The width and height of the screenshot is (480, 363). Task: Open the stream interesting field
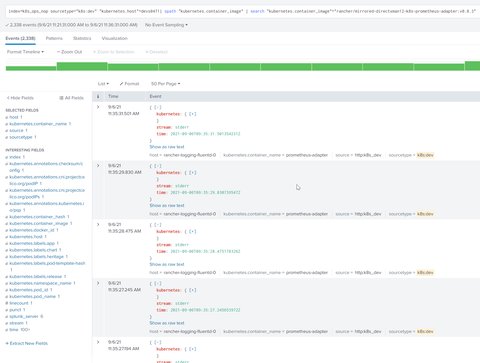(16, 323)
